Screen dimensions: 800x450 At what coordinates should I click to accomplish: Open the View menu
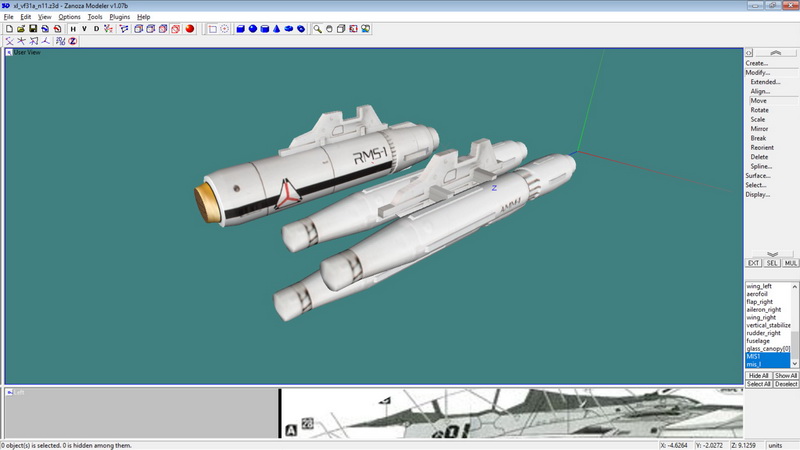click(x=44, y=17)
